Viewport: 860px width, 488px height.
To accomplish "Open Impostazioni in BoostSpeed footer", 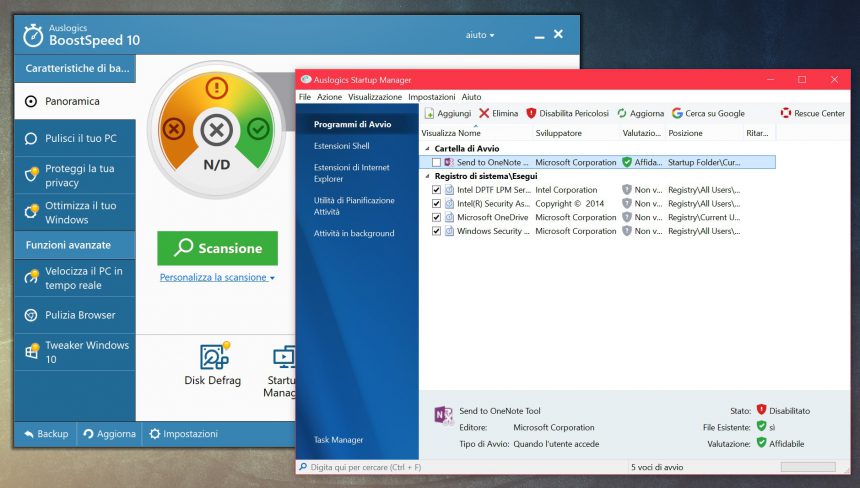I will [183, 434].
